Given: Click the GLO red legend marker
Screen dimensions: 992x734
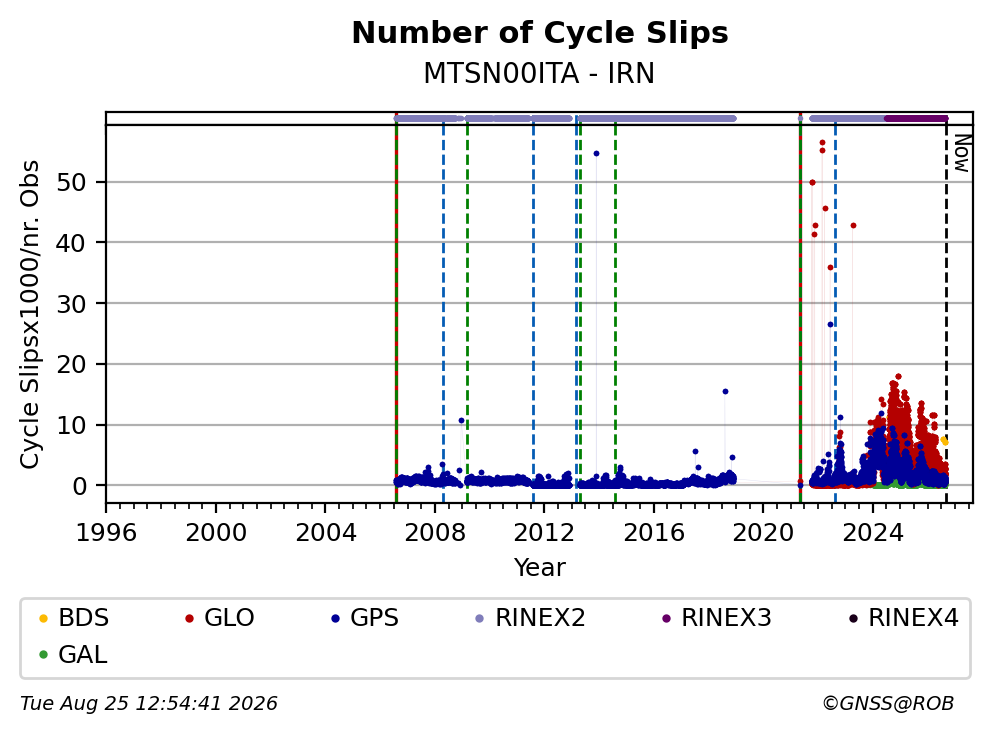Looking at the screenshot, I should [x=189, y=618].
